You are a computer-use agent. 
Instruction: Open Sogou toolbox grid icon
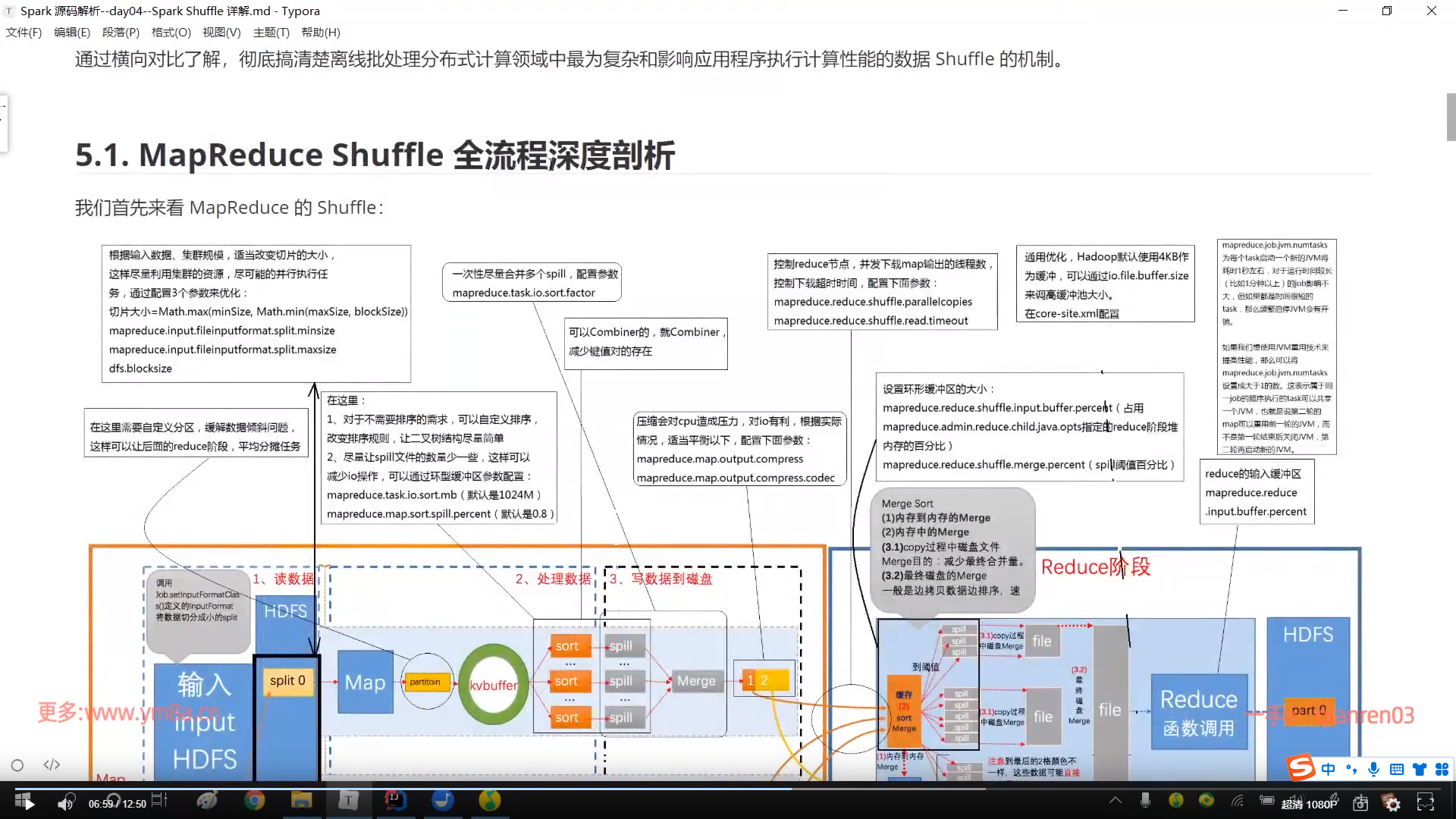tap(1442, 769)
